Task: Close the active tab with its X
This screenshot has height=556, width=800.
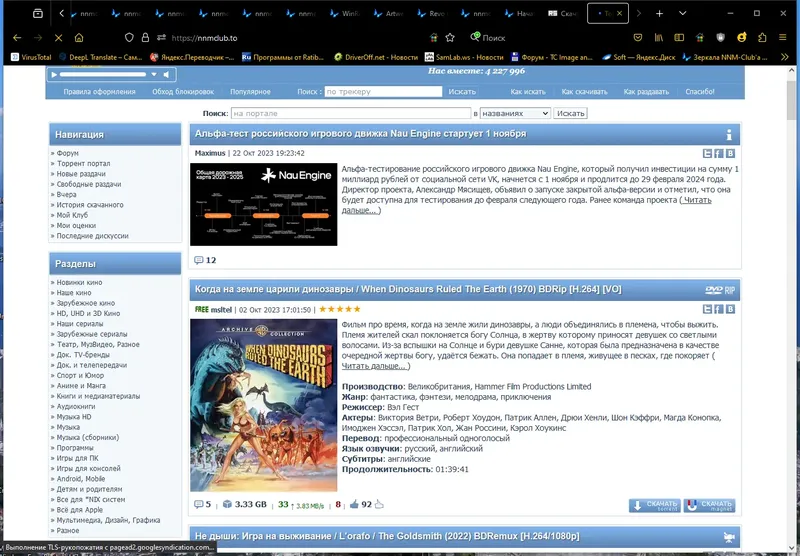Action: click(619, 14)
